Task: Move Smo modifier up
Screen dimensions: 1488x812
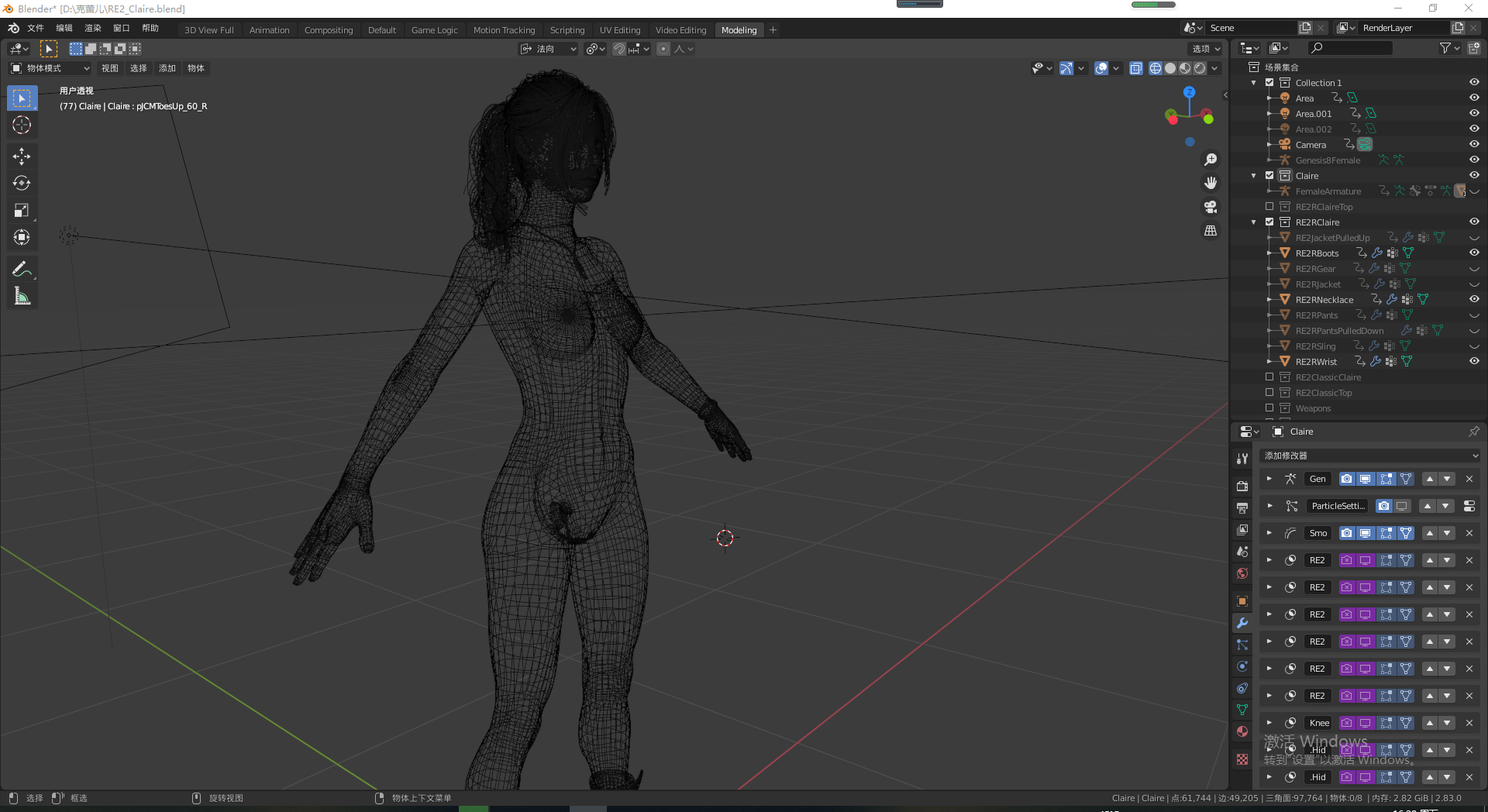Action: (x=1430, y=533)
